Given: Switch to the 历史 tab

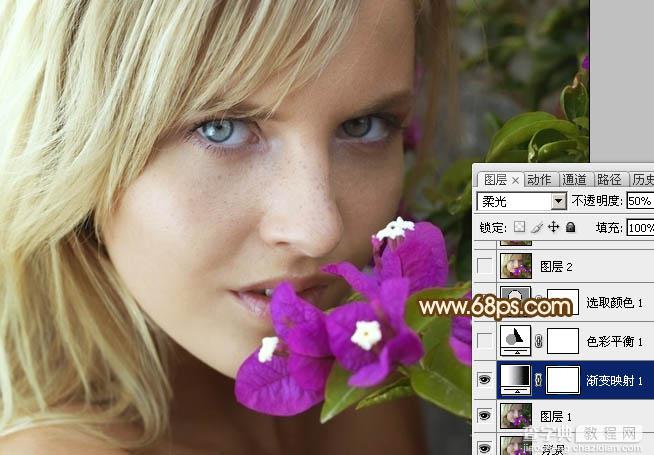Looking at the screenshot, I should click(x=643, y=180).
